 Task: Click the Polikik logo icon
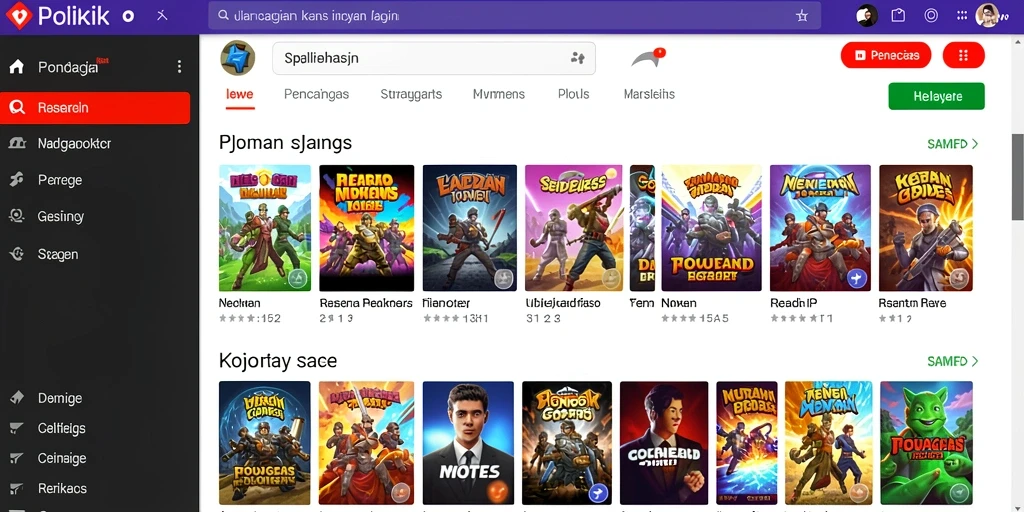tap(18, 16)
